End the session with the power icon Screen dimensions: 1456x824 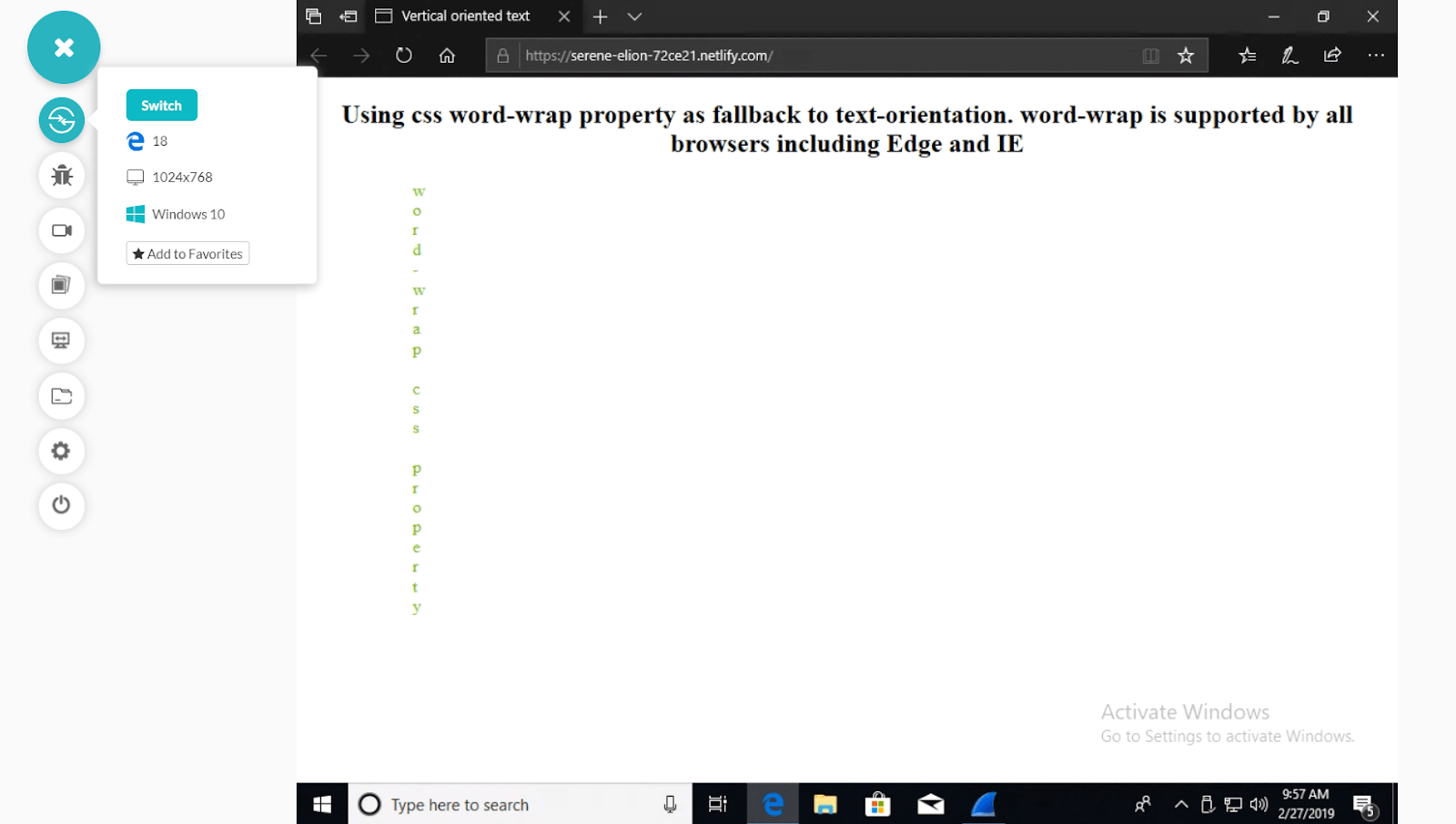(x=61, y=506)
